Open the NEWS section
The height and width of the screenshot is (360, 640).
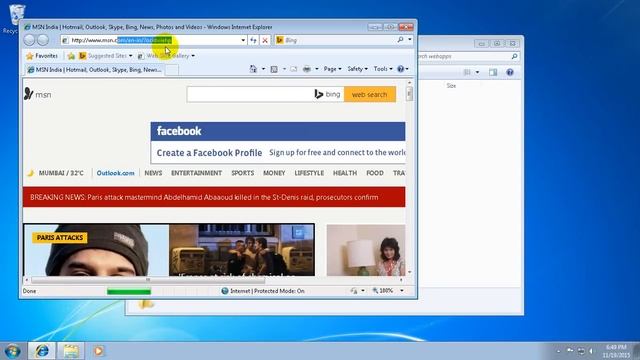[x=153, y=173]
